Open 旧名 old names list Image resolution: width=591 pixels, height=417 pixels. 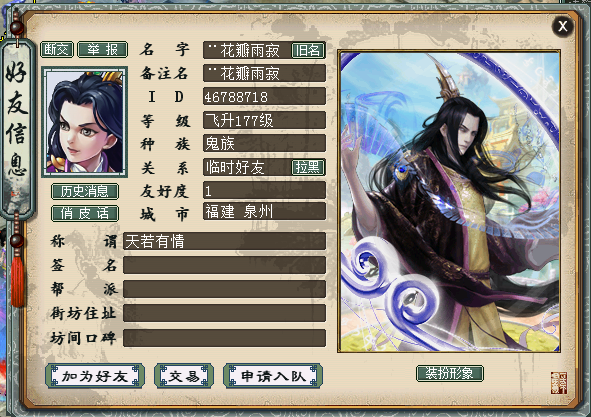[308, 50]
